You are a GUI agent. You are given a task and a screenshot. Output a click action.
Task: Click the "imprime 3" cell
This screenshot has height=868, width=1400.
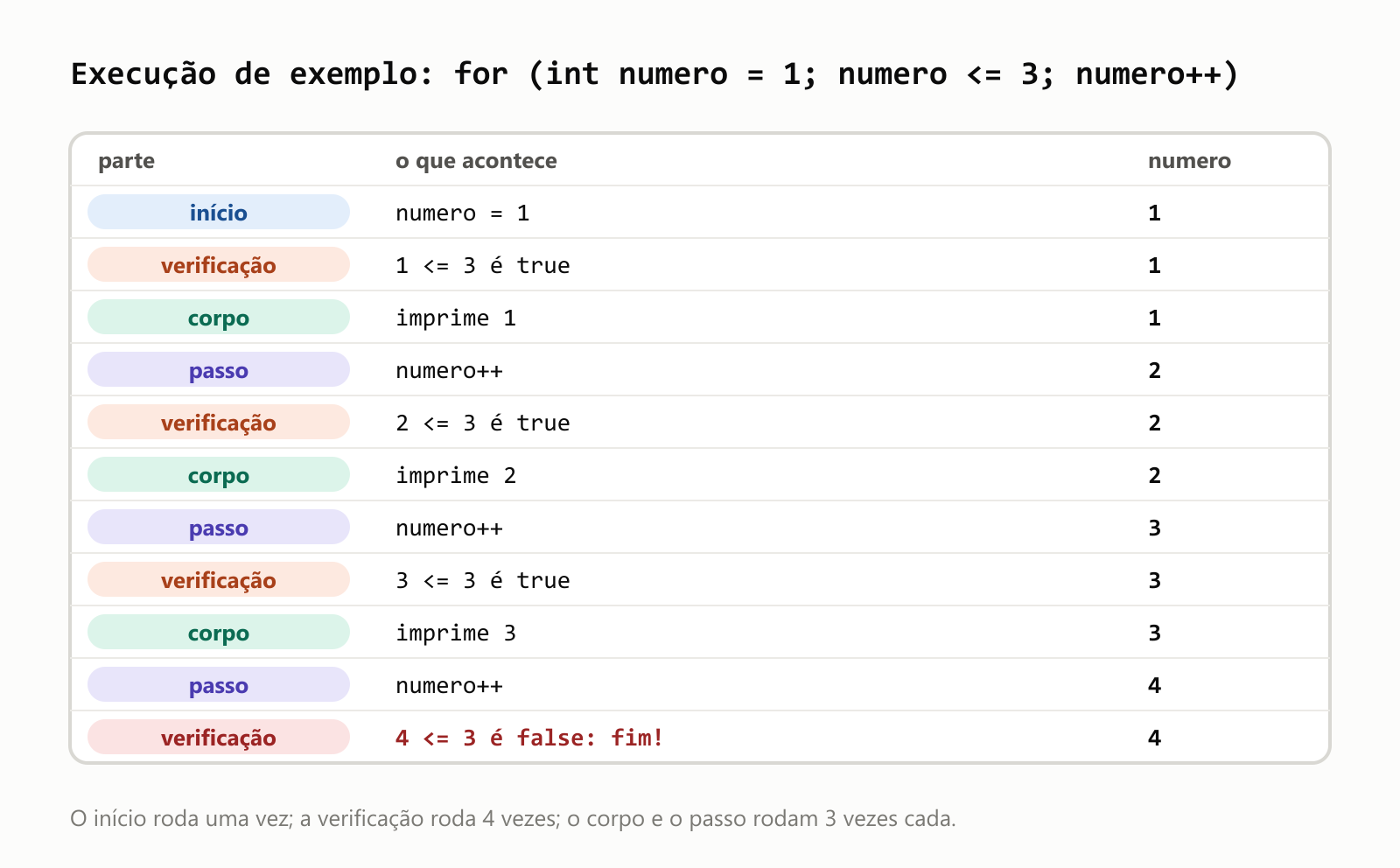456,633
